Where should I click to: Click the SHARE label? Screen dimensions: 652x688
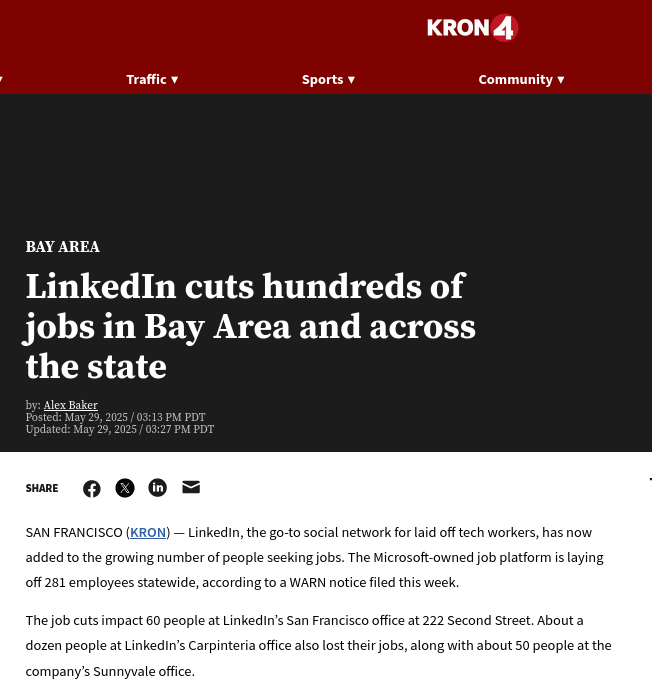[42, 488]
